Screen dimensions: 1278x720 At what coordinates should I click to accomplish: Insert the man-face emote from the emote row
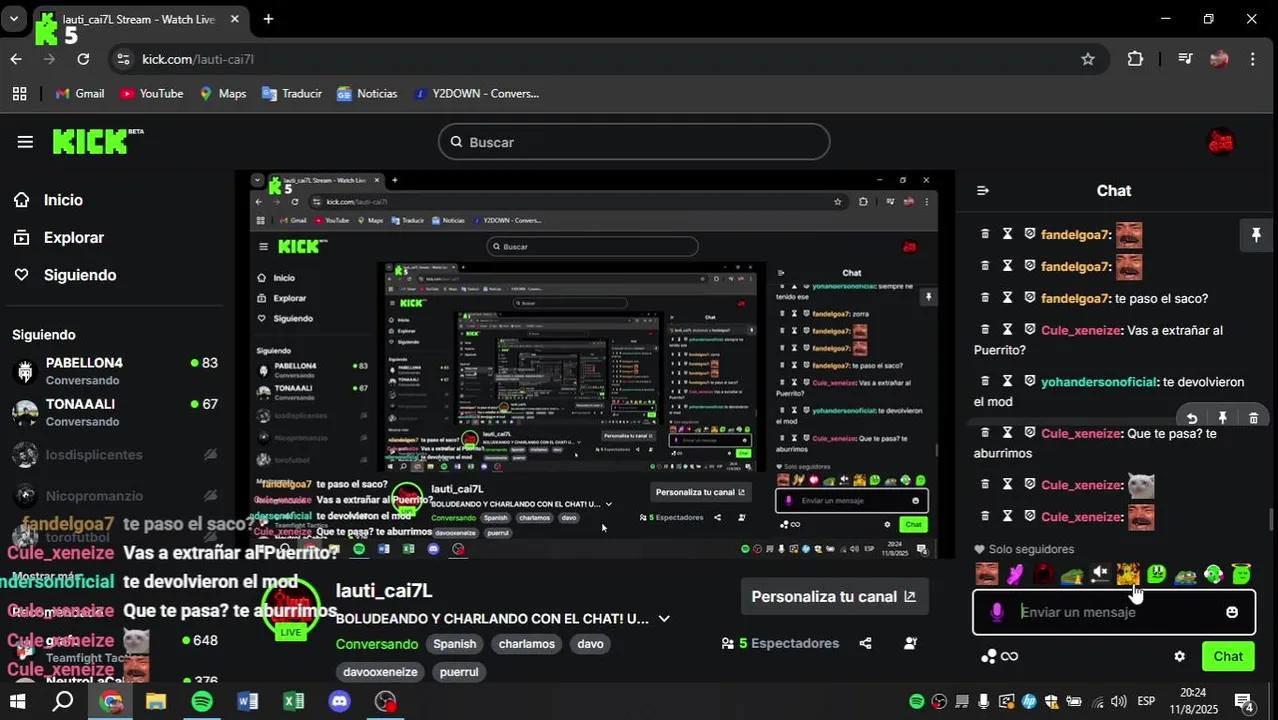coord(987,574)
